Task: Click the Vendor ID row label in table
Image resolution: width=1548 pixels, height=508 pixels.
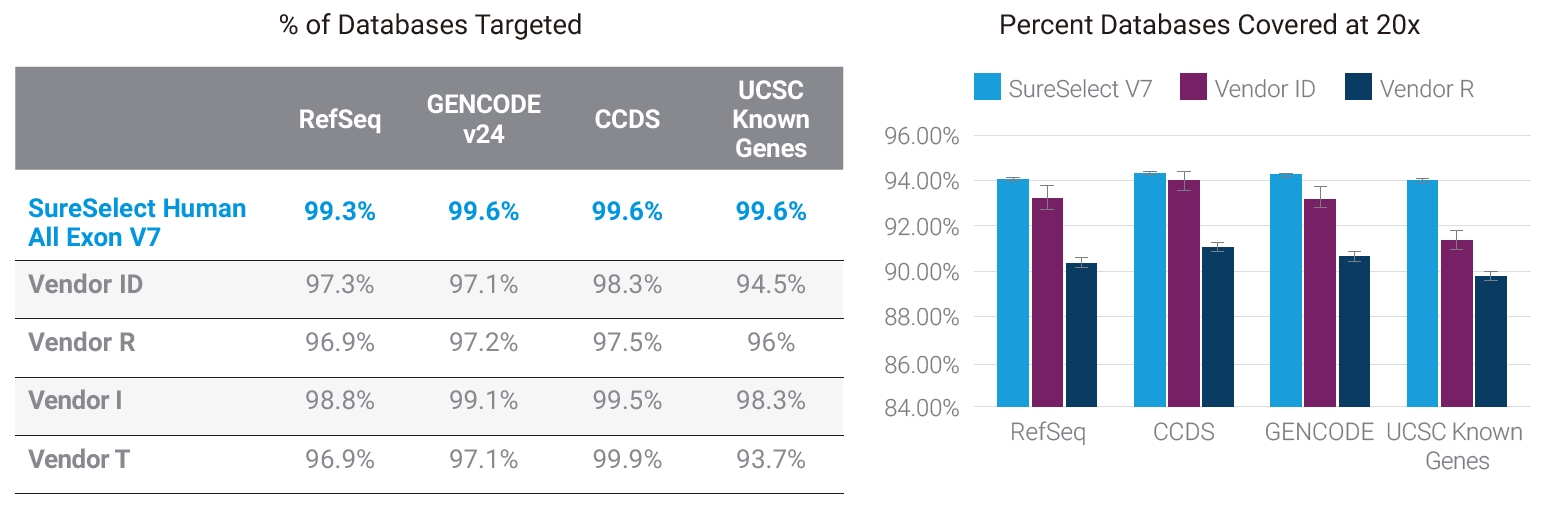Action: [x=86, y=284]
